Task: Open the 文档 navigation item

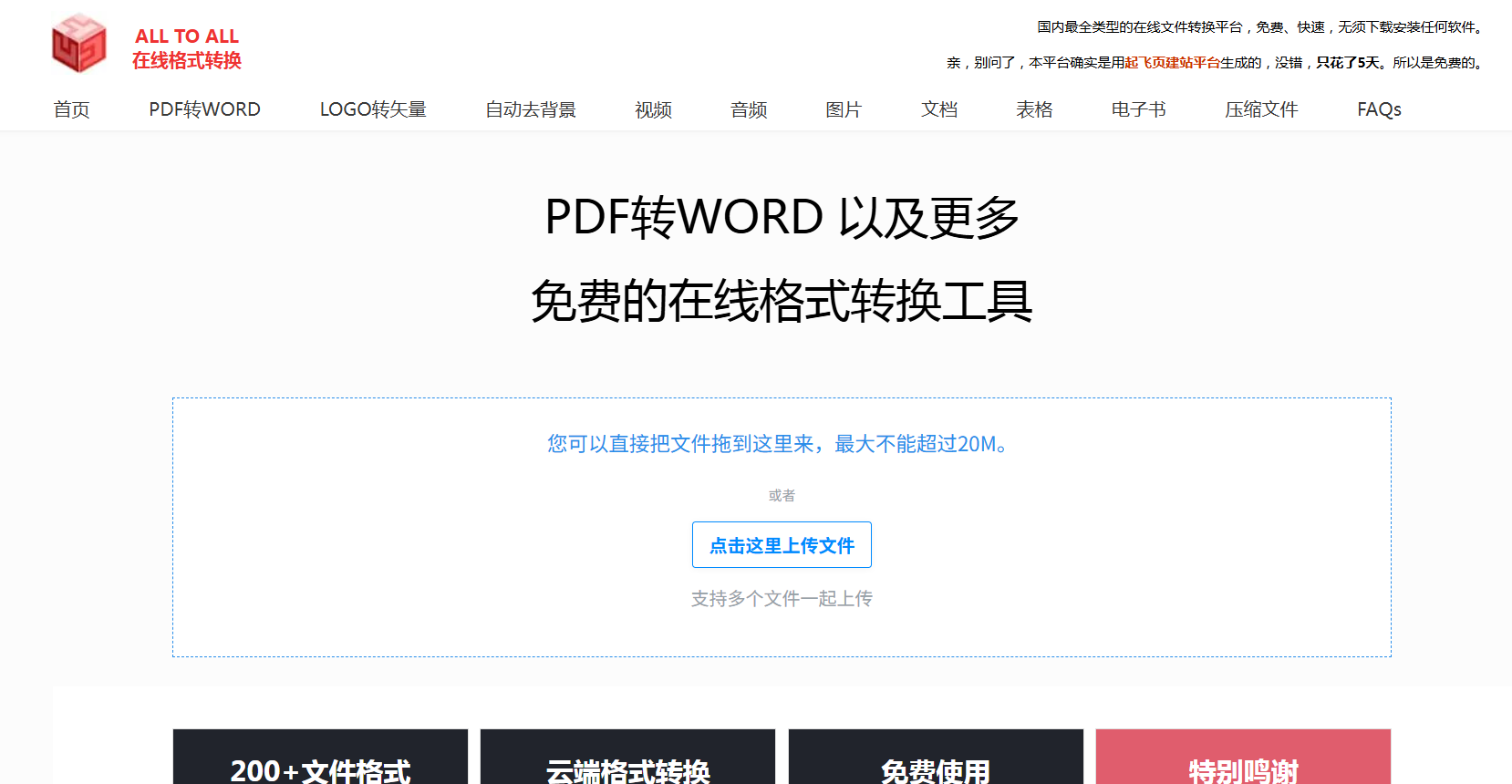Action: (939, 110)
